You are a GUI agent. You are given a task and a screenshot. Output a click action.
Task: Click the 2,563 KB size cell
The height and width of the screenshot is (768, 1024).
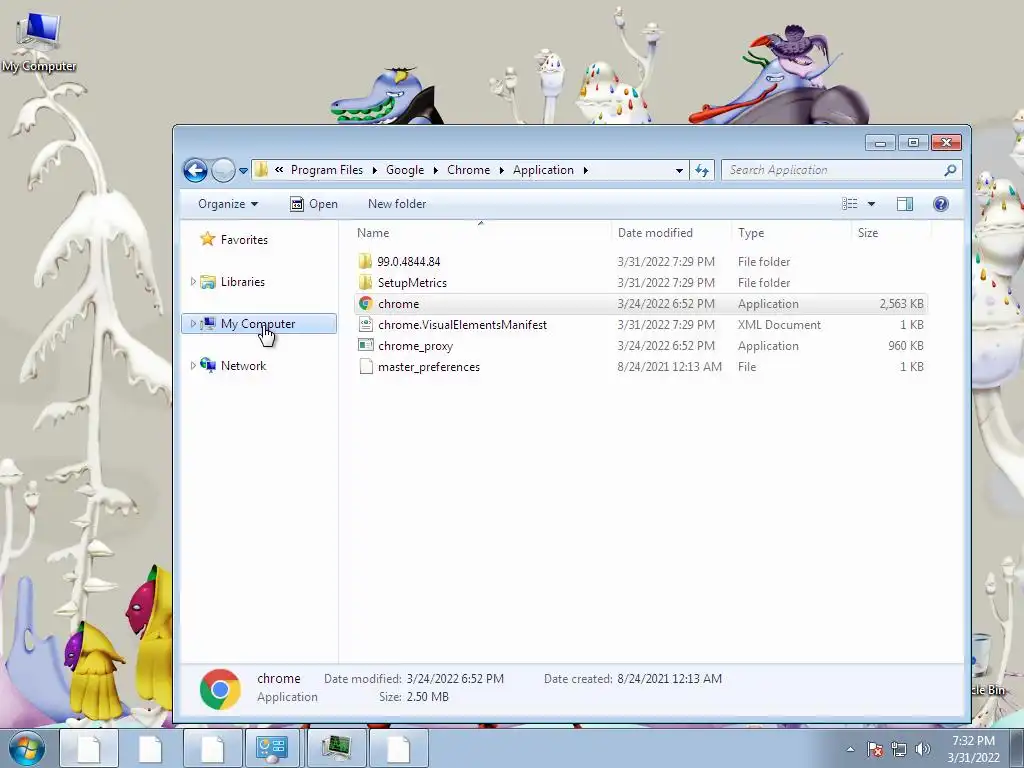[901, 304]
